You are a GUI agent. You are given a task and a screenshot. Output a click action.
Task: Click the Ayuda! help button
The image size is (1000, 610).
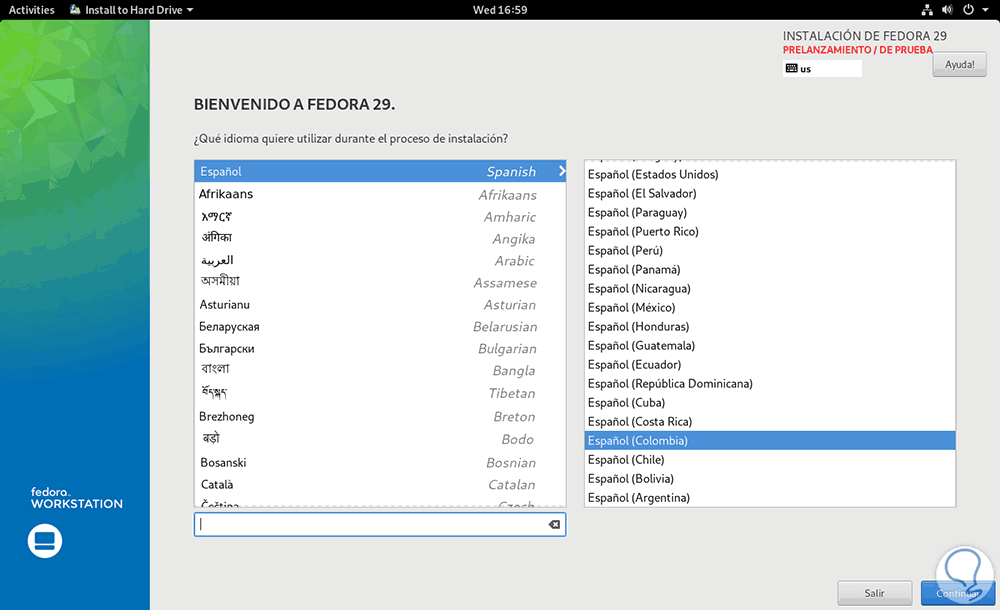(959, 64)
